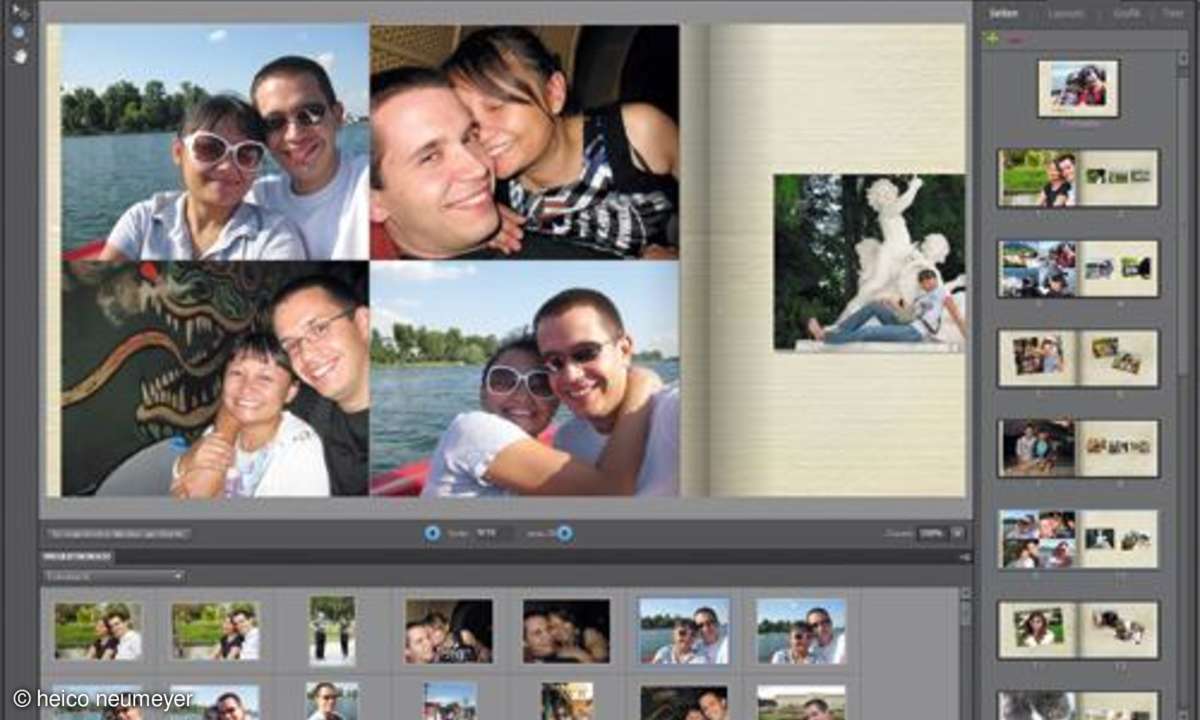
Task: Open the spread thumbnail with the couple by a hedge
Action: pos(1078,178)
